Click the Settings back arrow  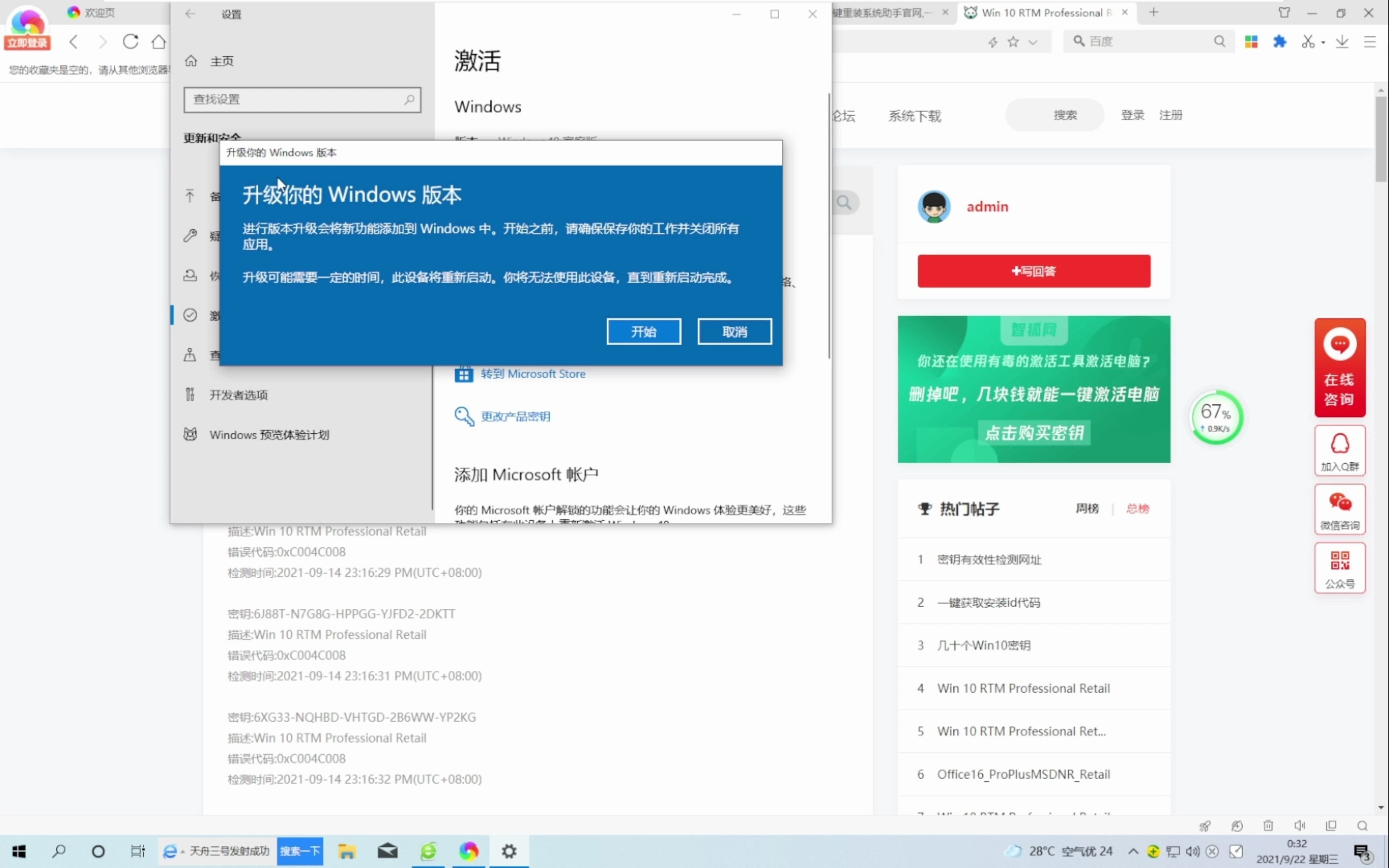click(190, 14)
